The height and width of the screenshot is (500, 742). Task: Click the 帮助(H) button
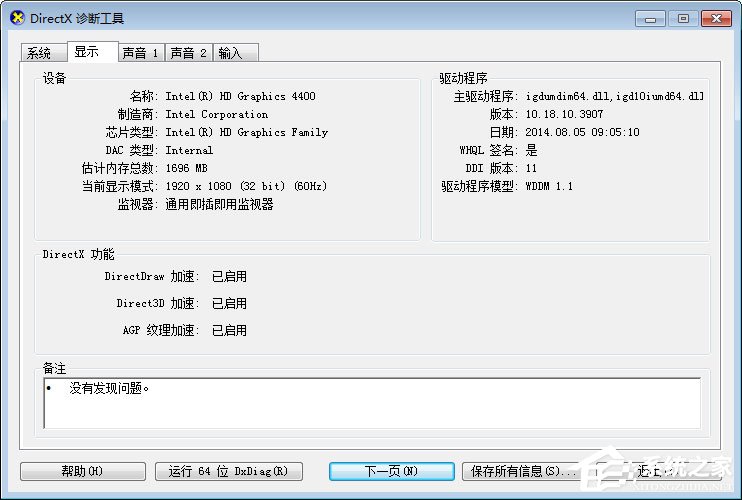pyautogui.click(x=83, y=471)
